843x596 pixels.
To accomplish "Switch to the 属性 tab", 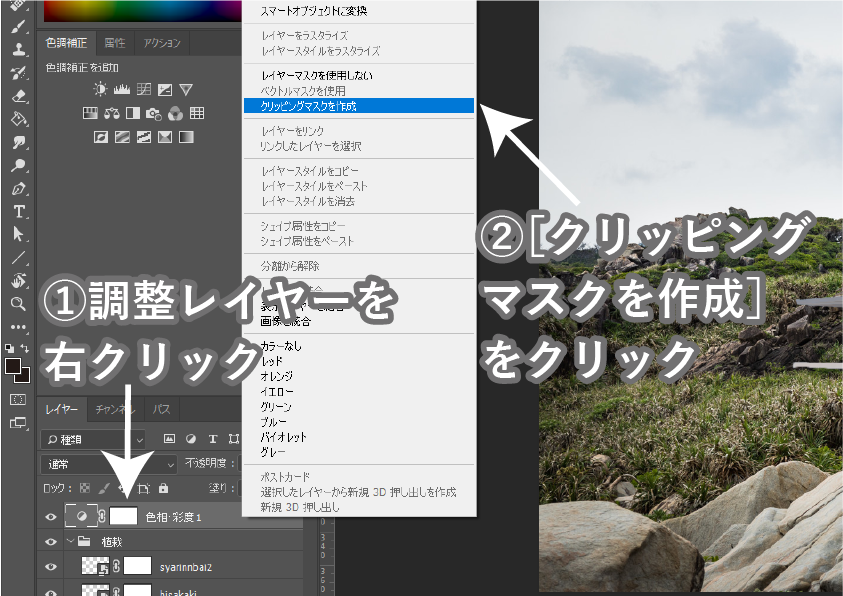I will click(115, 43).
